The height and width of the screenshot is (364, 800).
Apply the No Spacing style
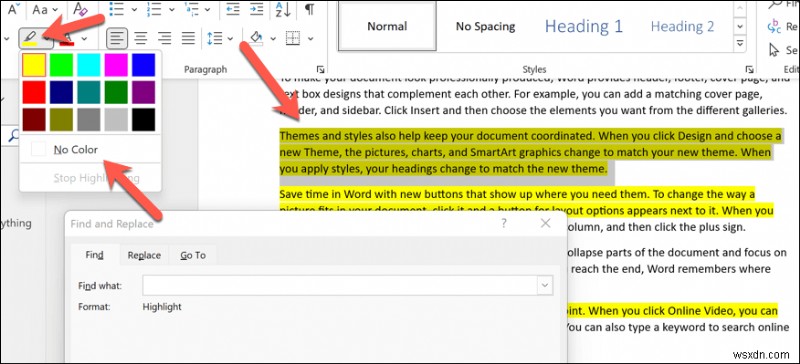(485, 26)
